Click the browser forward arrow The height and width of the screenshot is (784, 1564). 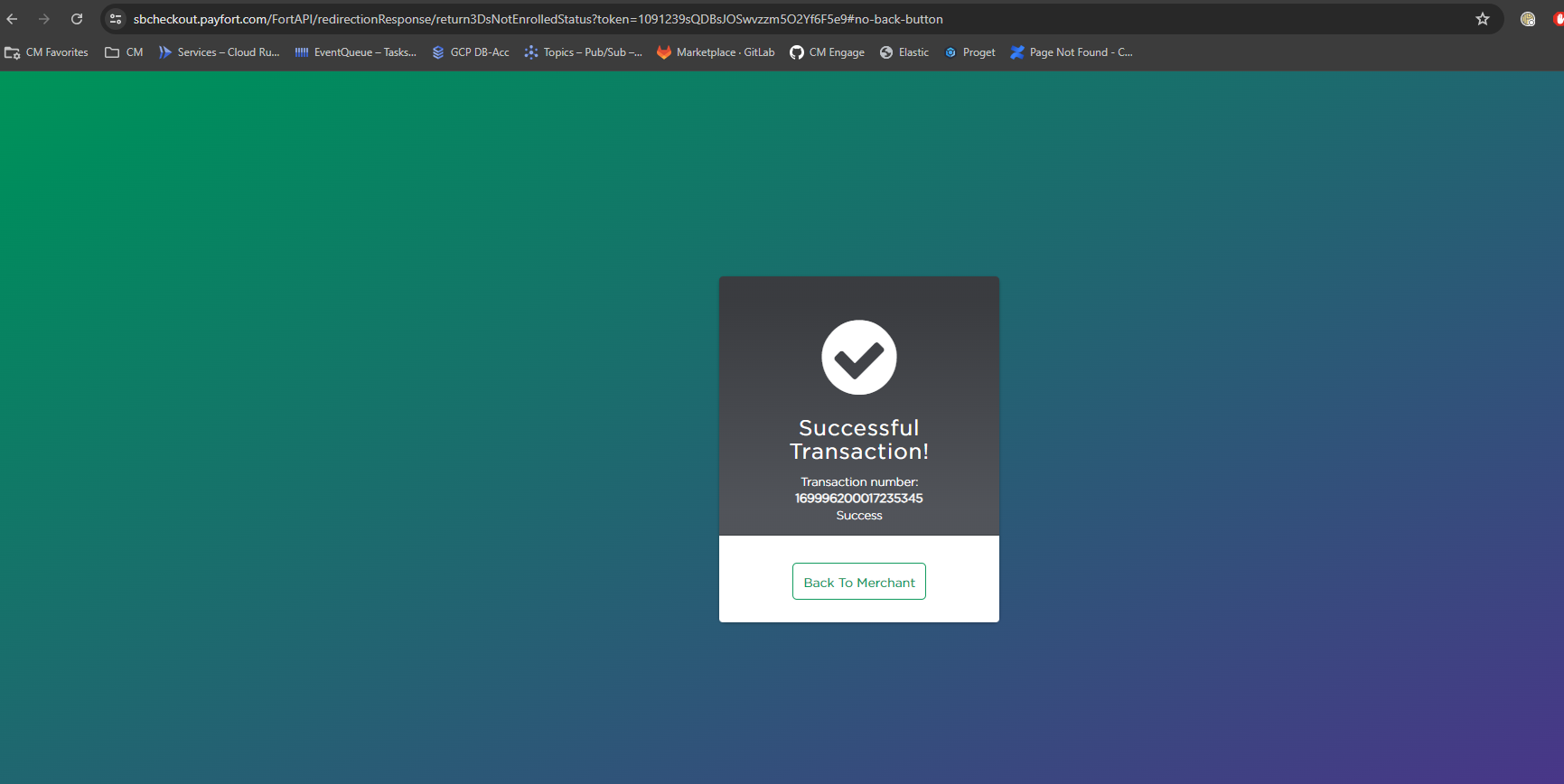tap(44, 19)
